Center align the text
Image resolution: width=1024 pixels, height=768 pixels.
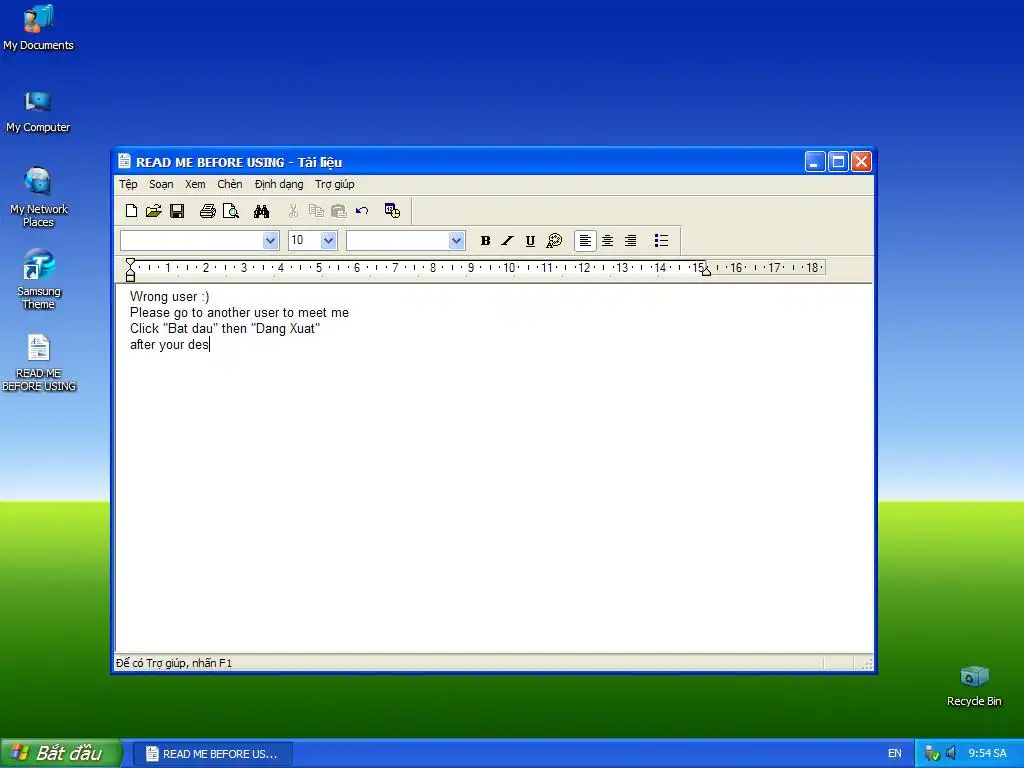[607, 241]
